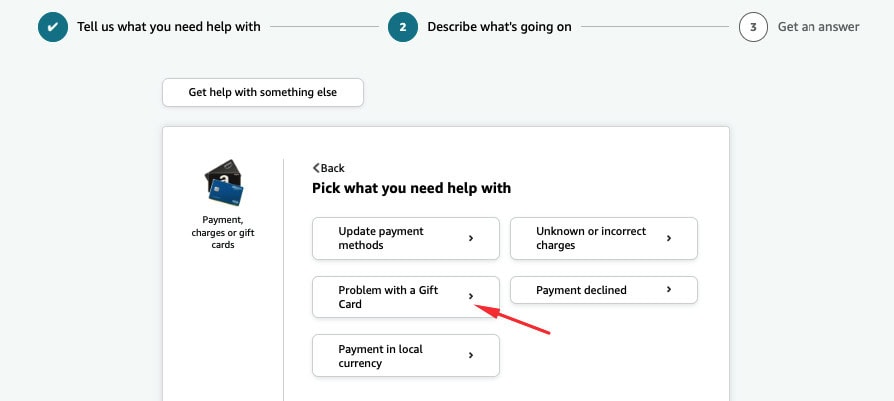Select 'Unknown or incorrect charges' option
This screenshot has width=894, height=401.
click(x=591, y=238)
